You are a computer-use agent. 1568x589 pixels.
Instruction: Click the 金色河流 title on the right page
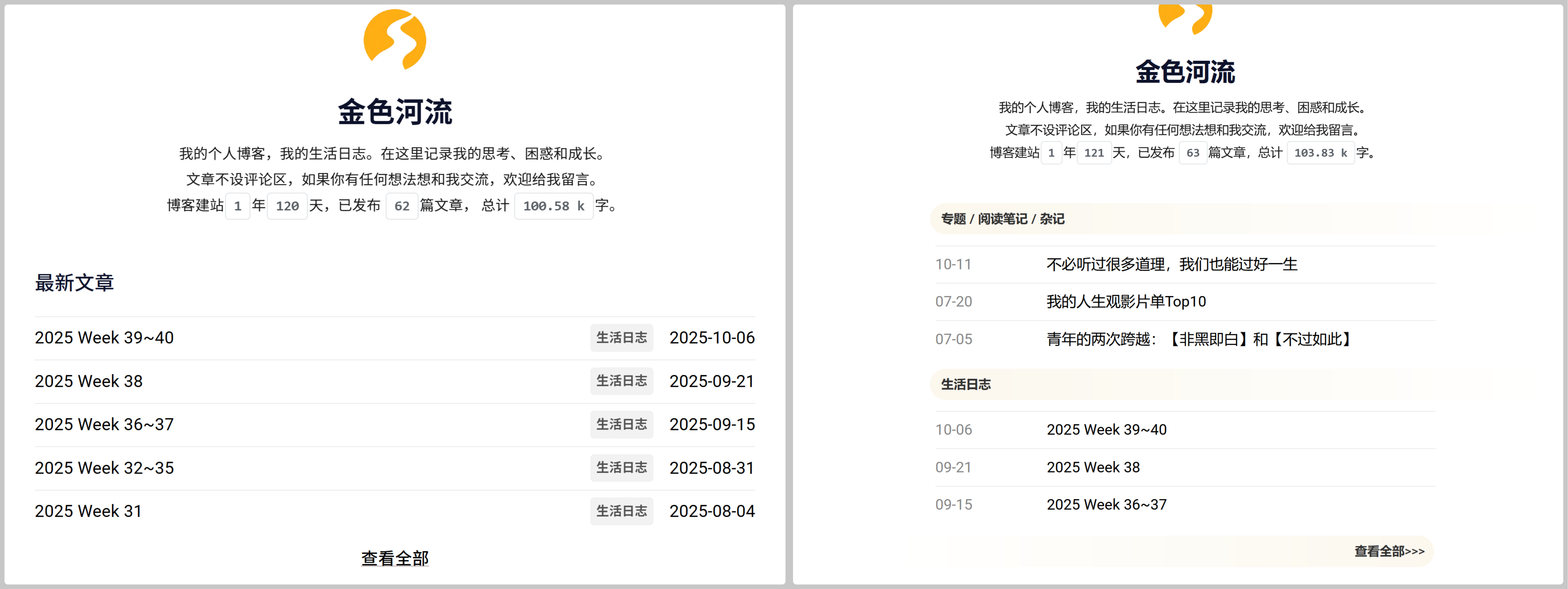click(x=1185, y=72)
